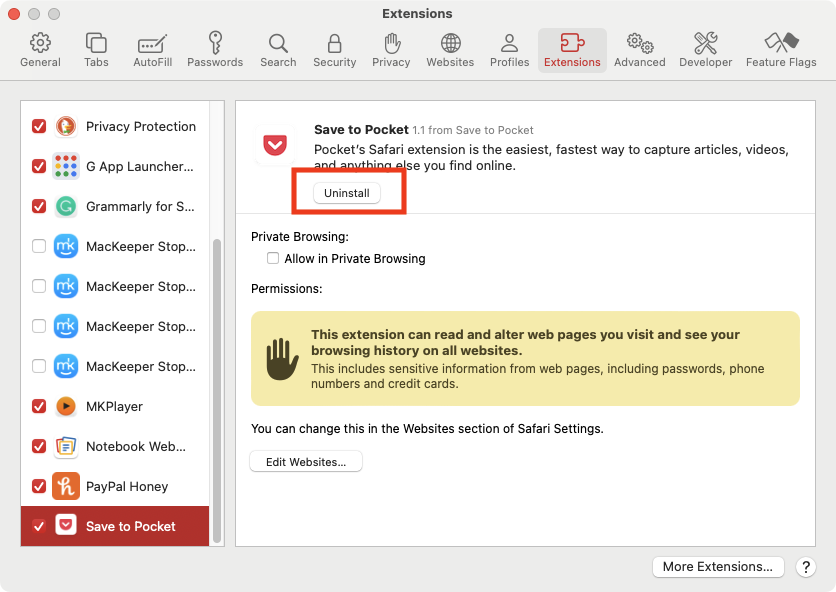Open help with the question mark button

tap(806, 566)
